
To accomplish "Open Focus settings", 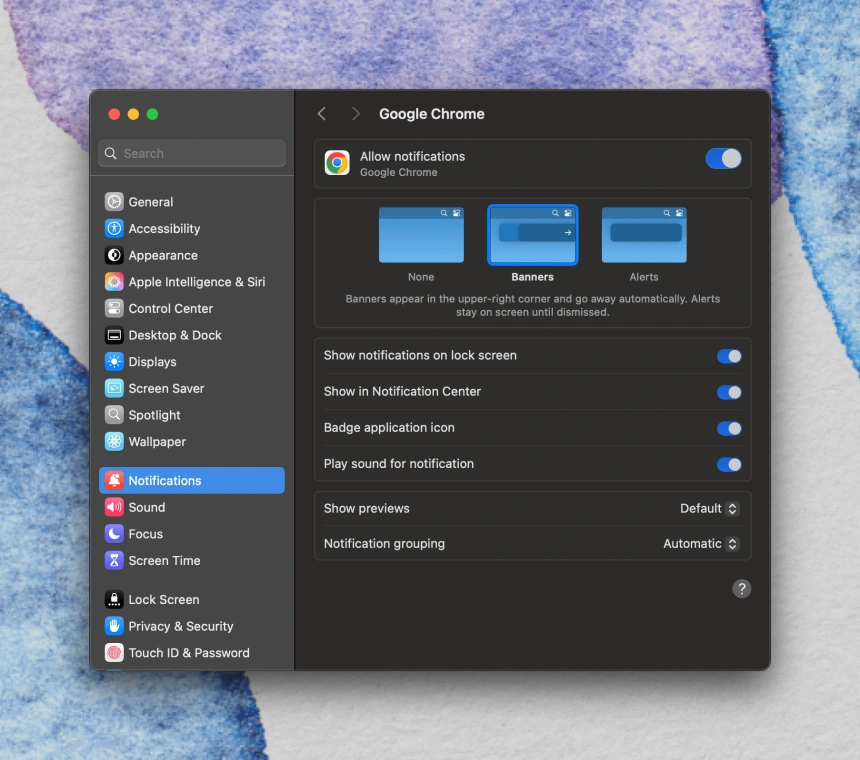I will pos(139,534).
